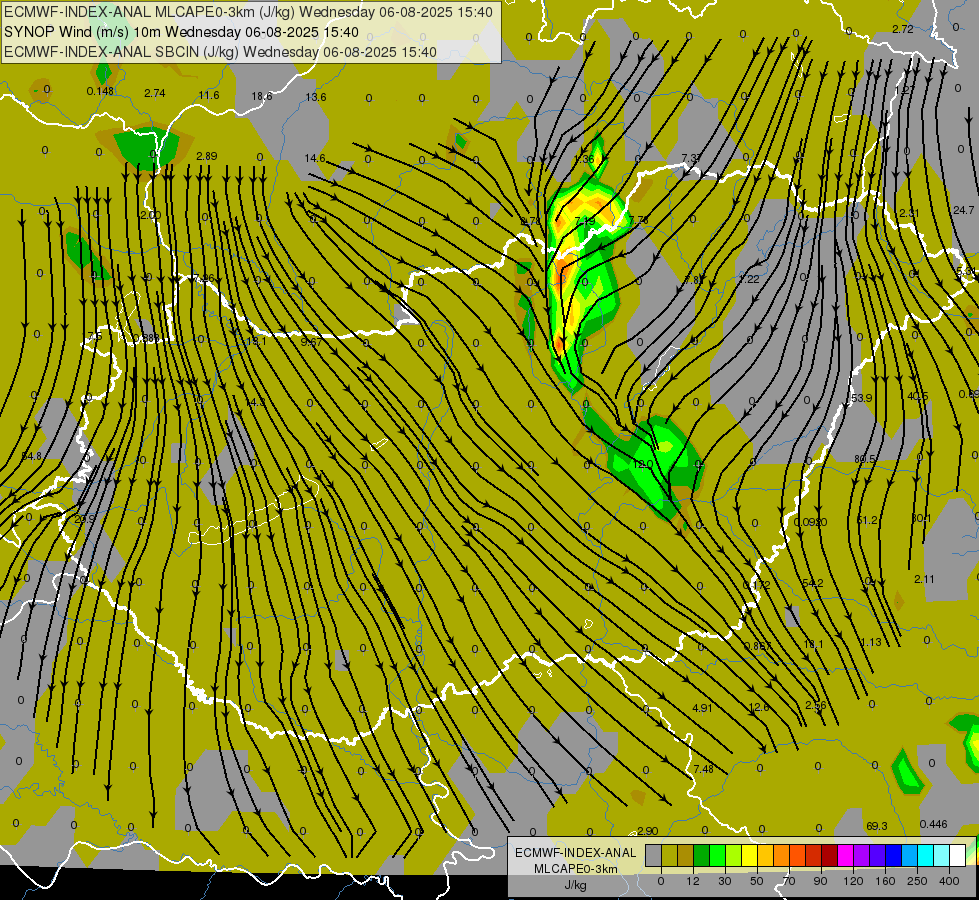Click the map value 12.6
The image size is (979, 900).
click(759, 707)
